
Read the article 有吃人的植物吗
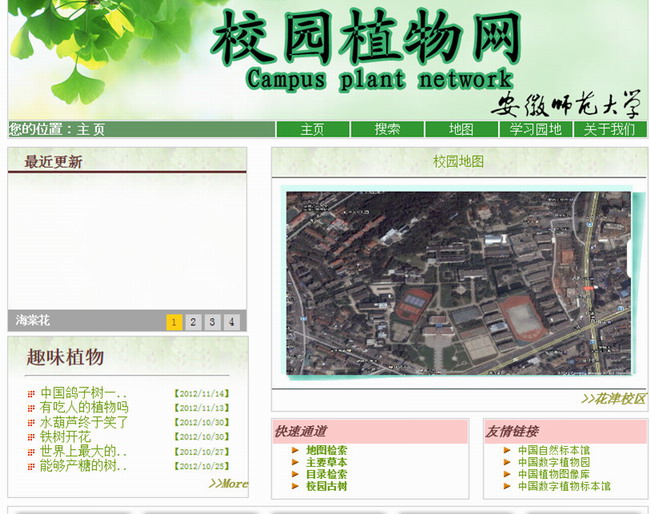(x=84, y=408)
